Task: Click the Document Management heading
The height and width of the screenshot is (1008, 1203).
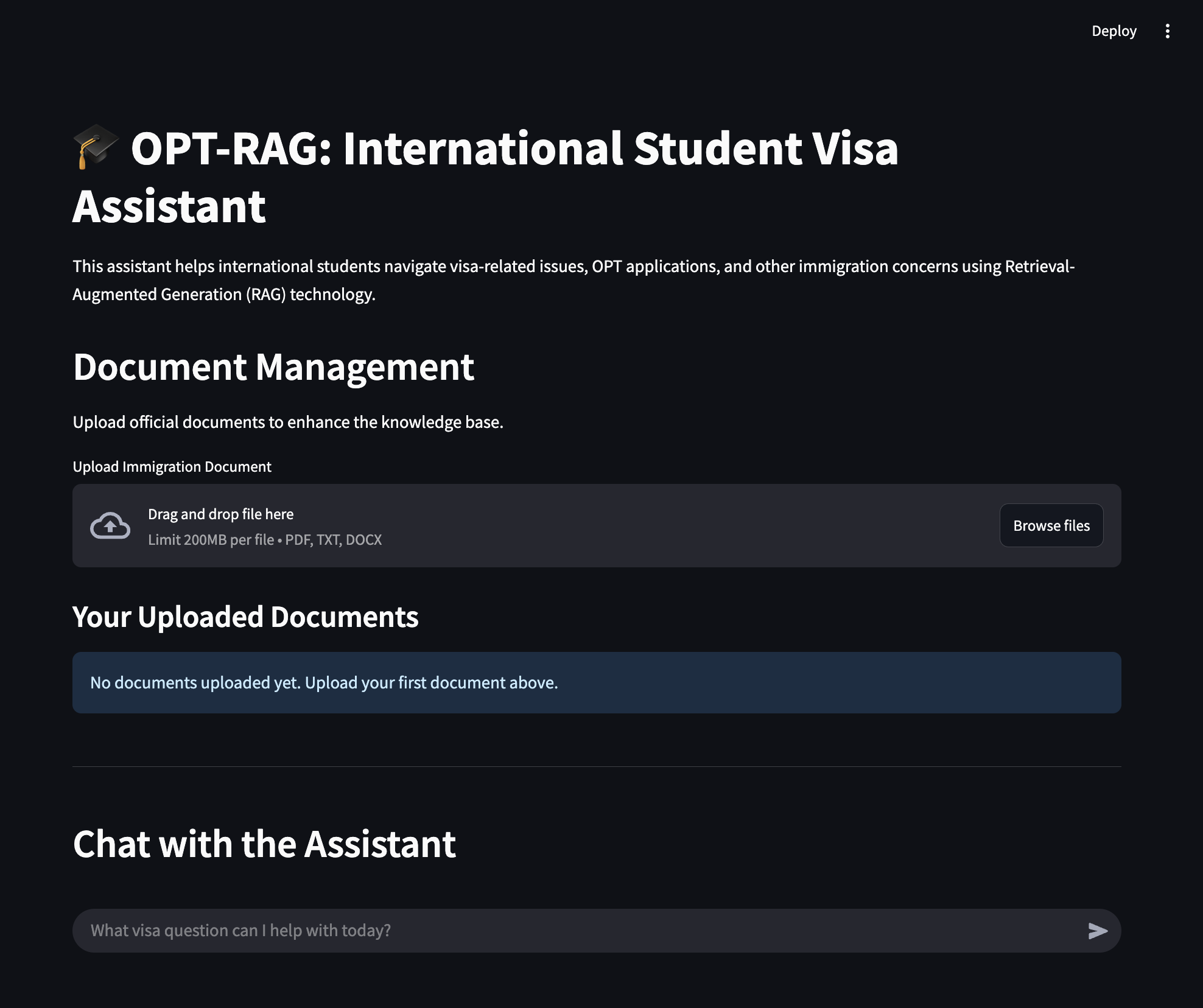Action: pyautogui.click(x=274, y=367)
